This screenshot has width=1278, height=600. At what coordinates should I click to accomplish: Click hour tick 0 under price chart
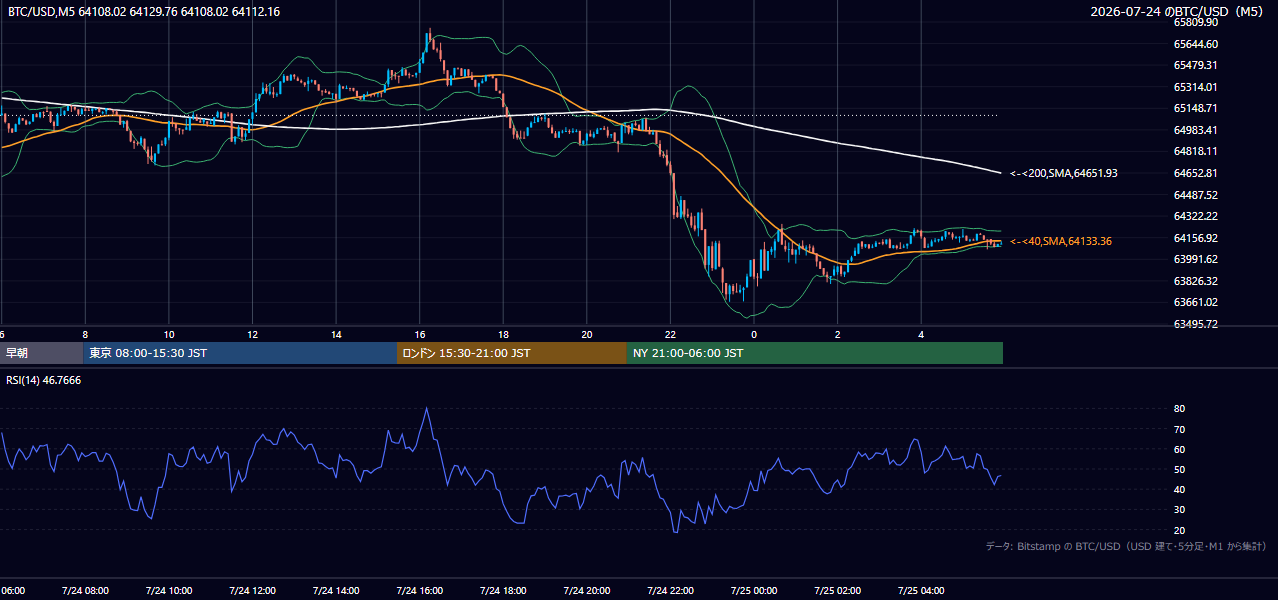coord(754,334)
